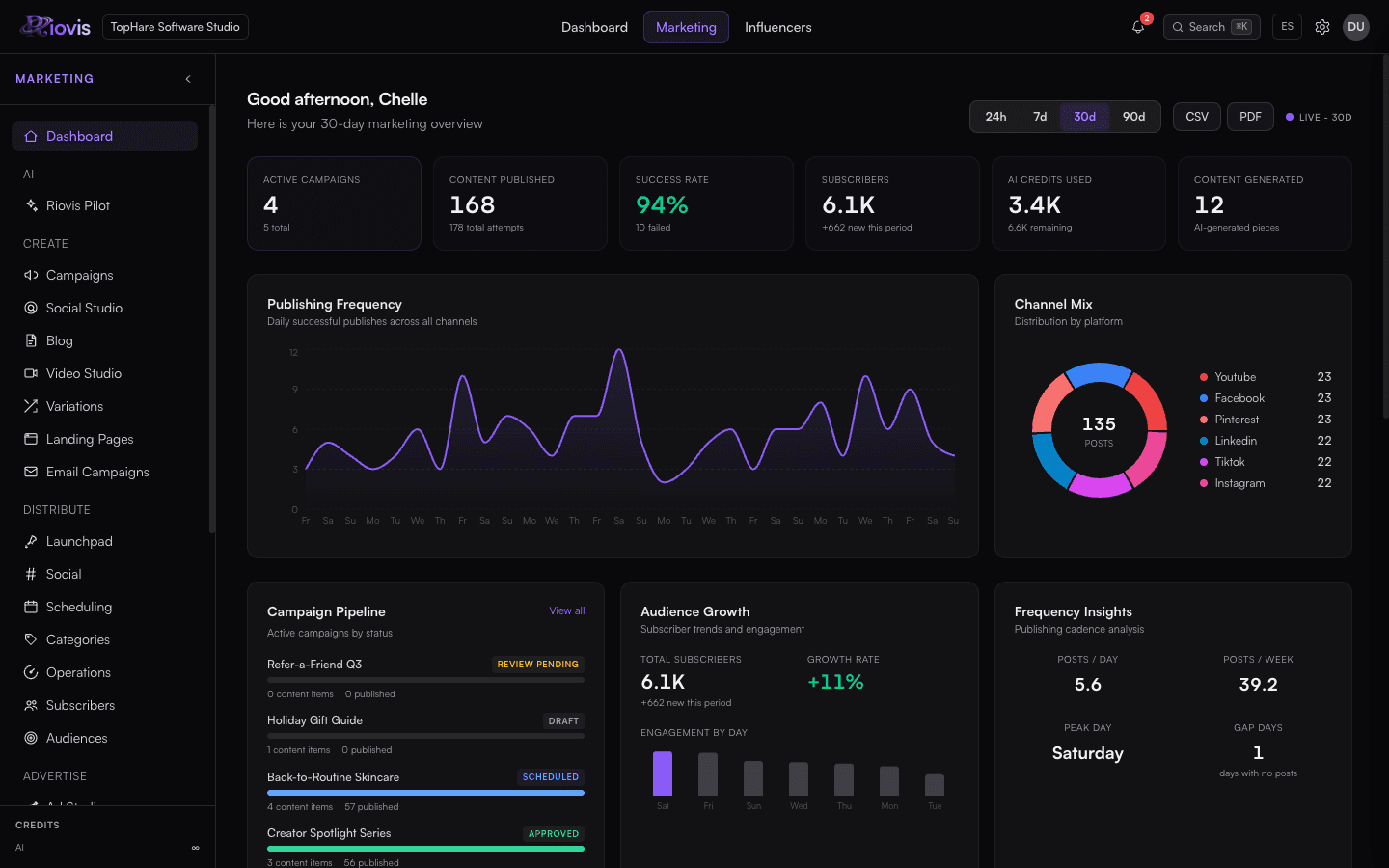Click Back-to-Routine Skincare progress bar
Screen dimensions: 1389x868
425,793
